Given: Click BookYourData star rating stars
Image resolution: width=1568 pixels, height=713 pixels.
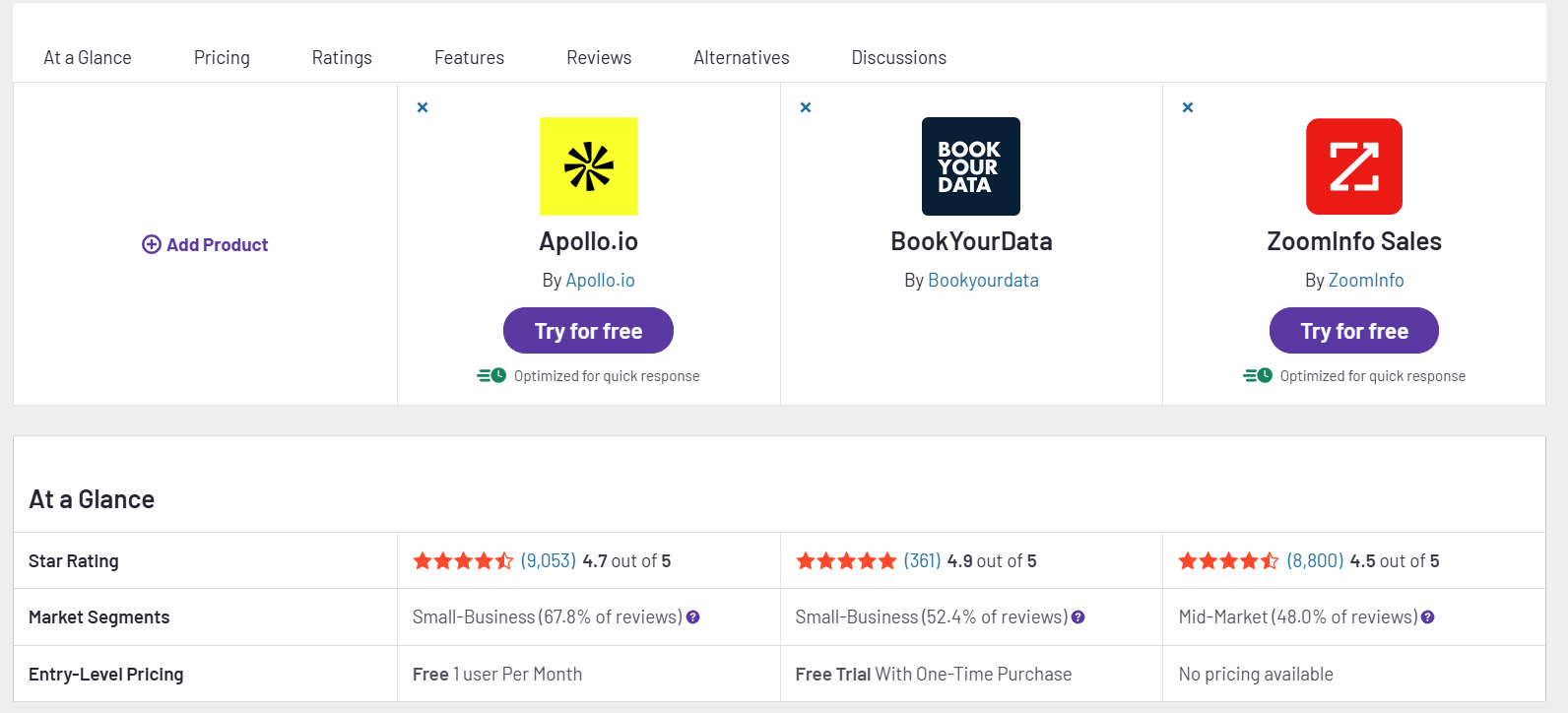Looking at the screenshot, I should click(846, 560).
